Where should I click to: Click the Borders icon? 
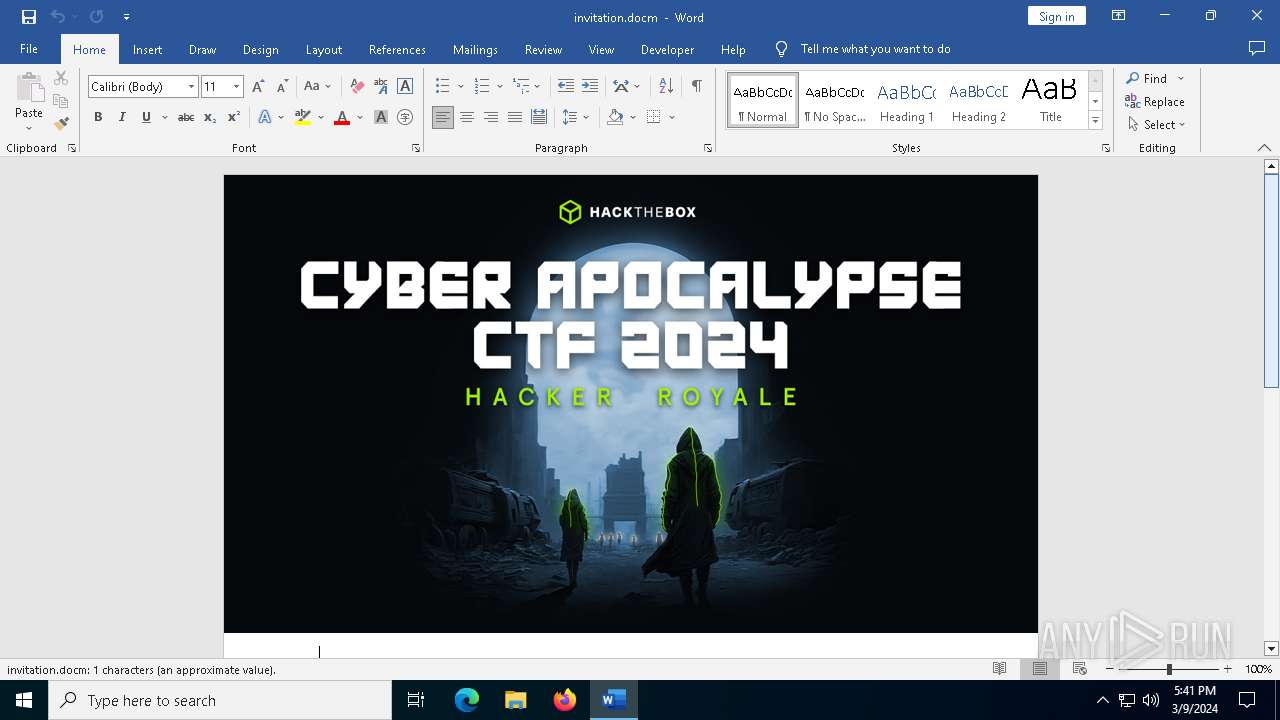point(654,117)
